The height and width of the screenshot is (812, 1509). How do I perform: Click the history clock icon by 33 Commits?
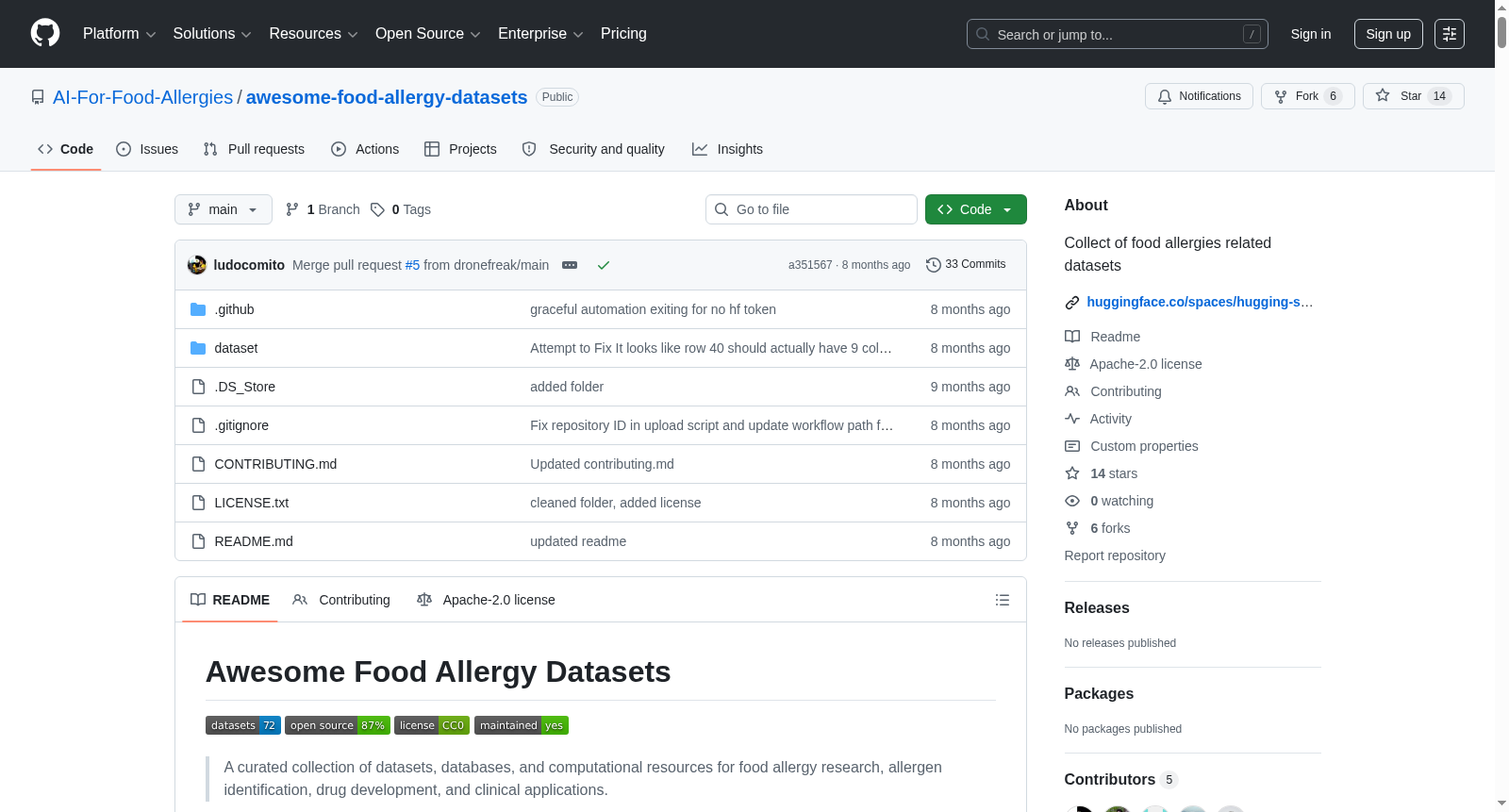[x=934, y=265]
